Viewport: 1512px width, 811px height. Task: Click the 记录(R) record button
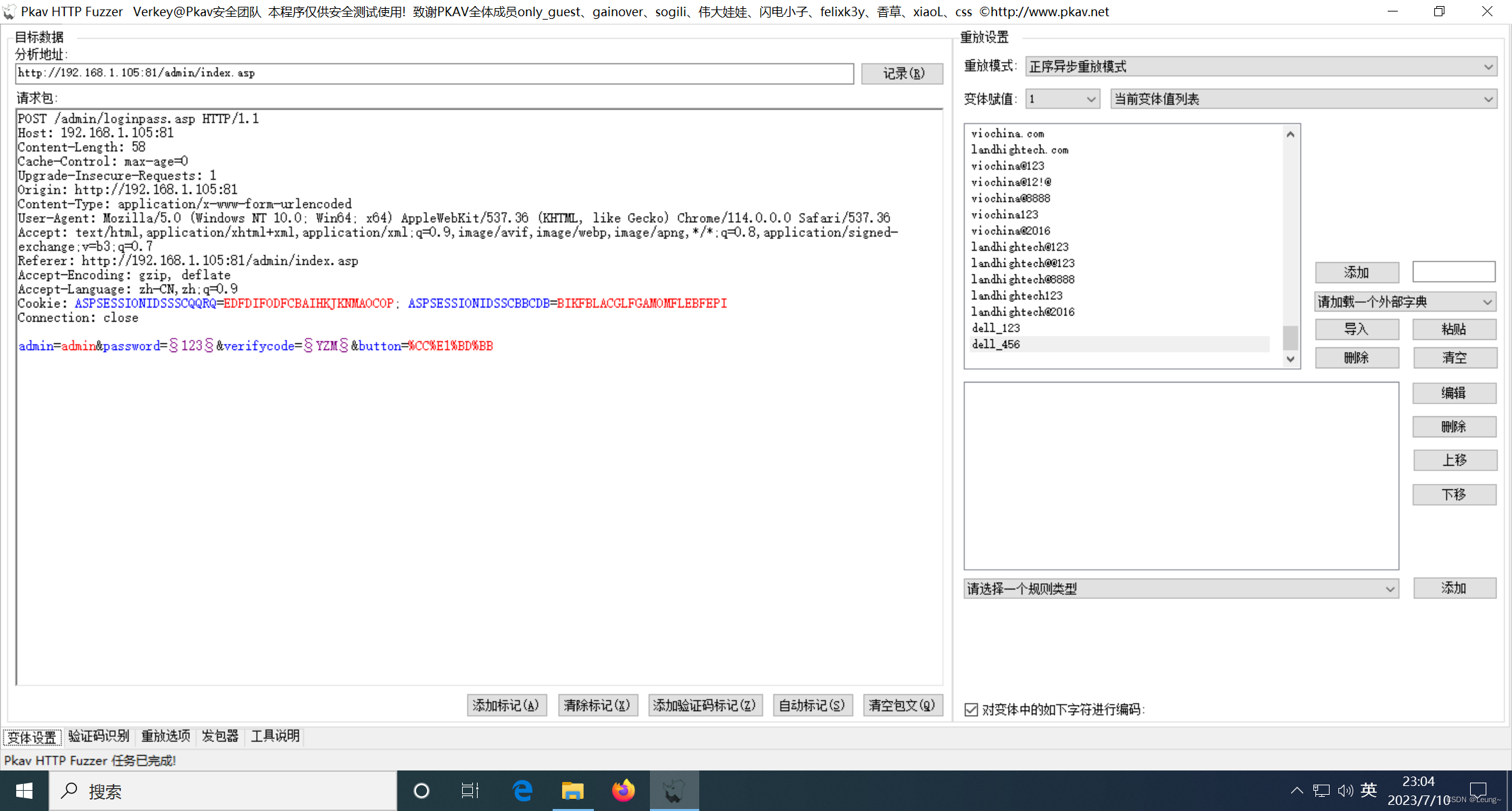[x=902, y=73]
